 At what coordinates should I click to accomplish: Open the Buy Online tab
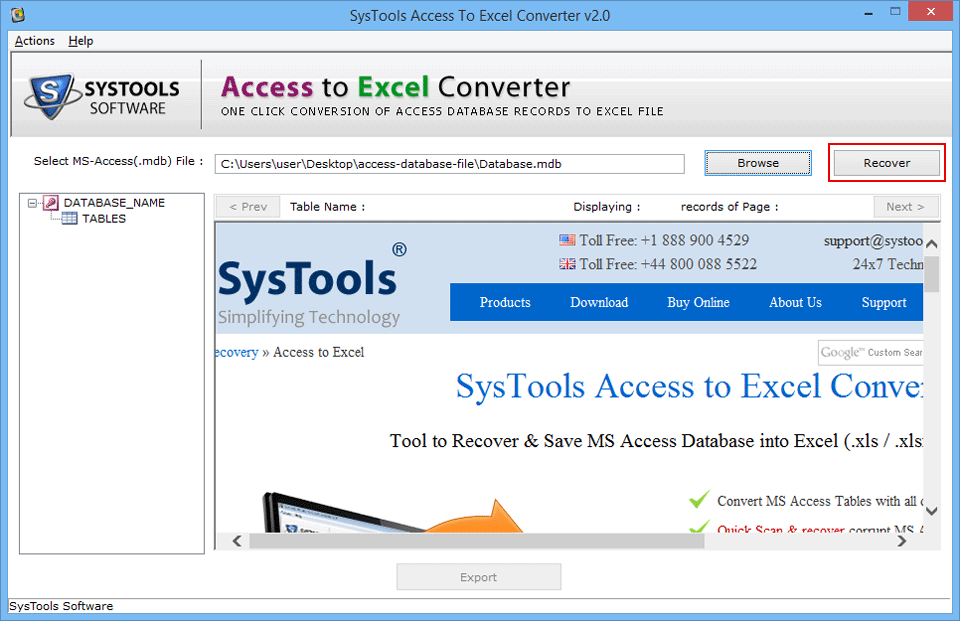pyautogui.click(x=698, y=303)
